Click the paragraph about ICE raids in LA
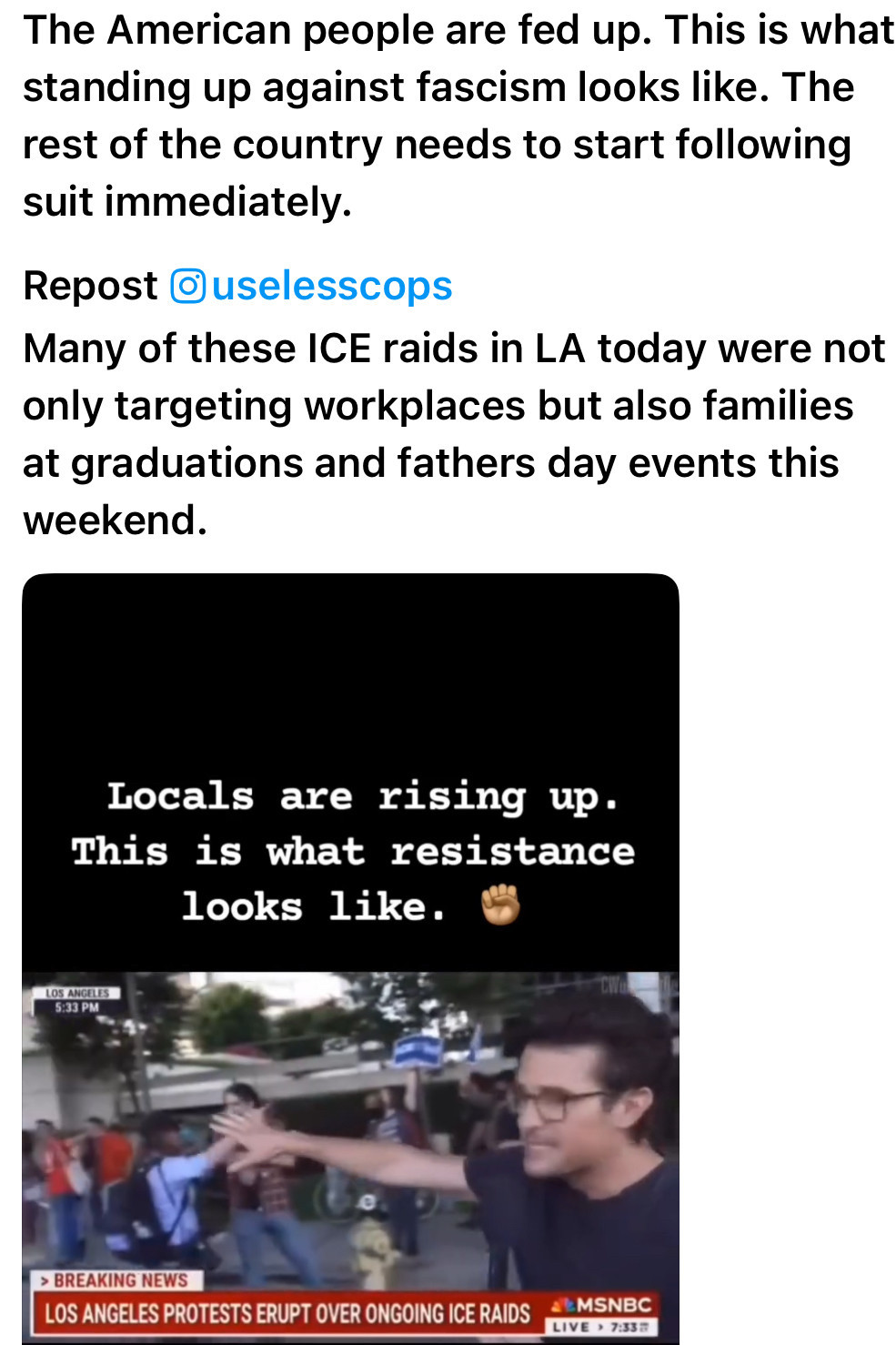The width and height of the screenshot is (896, 1345). click(x=454, y=434)
